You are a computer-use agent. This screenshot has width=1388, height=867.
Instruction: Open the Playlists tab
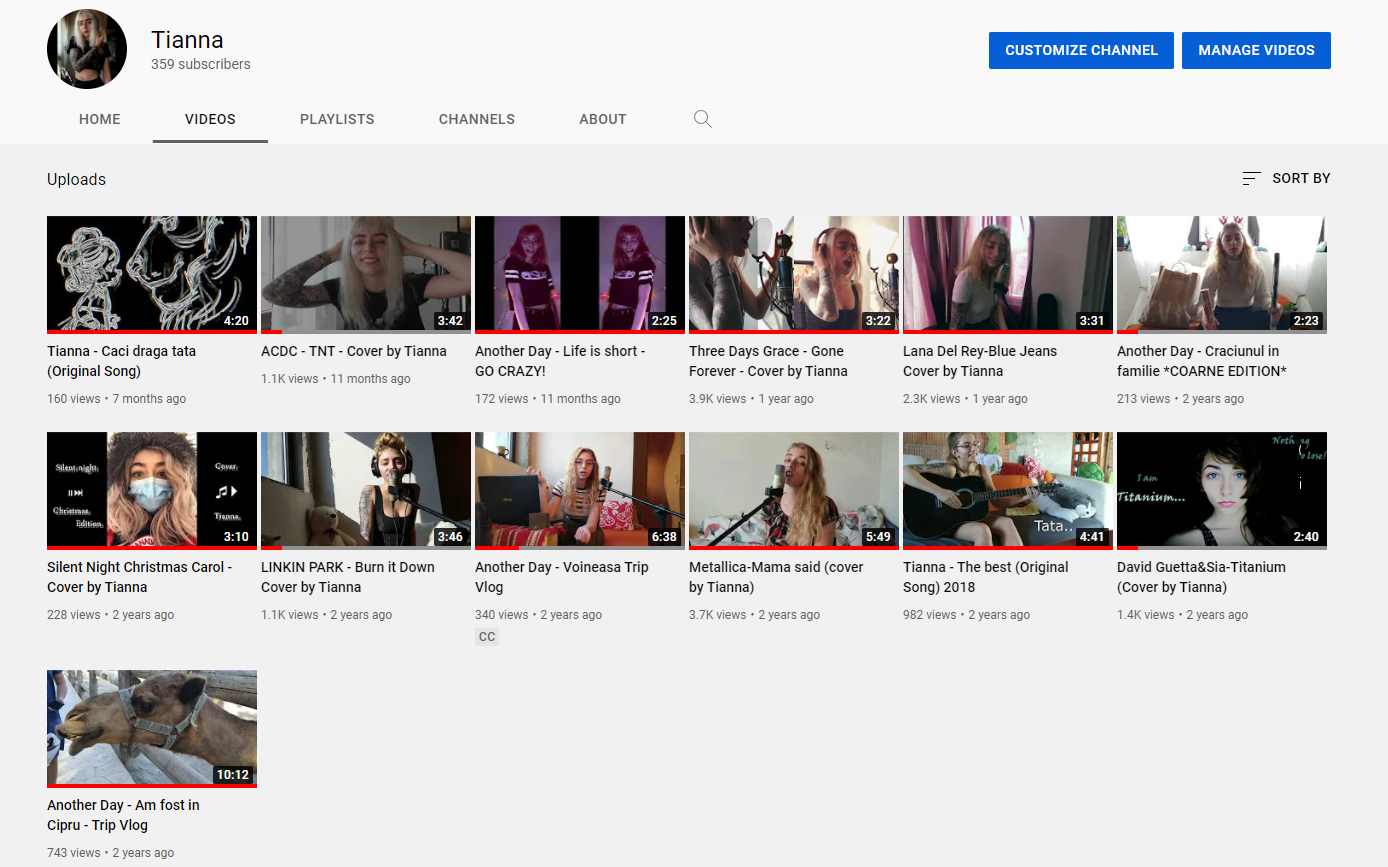(x=337, y=119)
